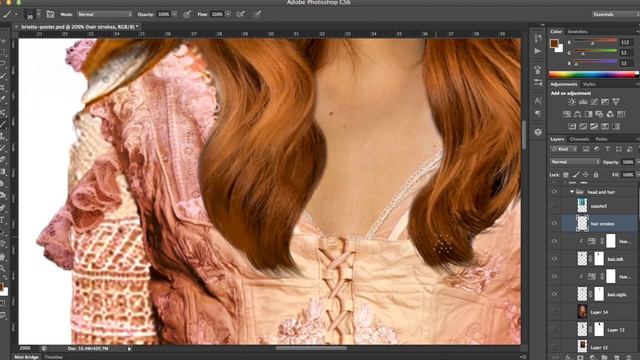This screenshot has width=640, height=360.
Task: Open the layer blend mode dropdown
Action: 575,162
